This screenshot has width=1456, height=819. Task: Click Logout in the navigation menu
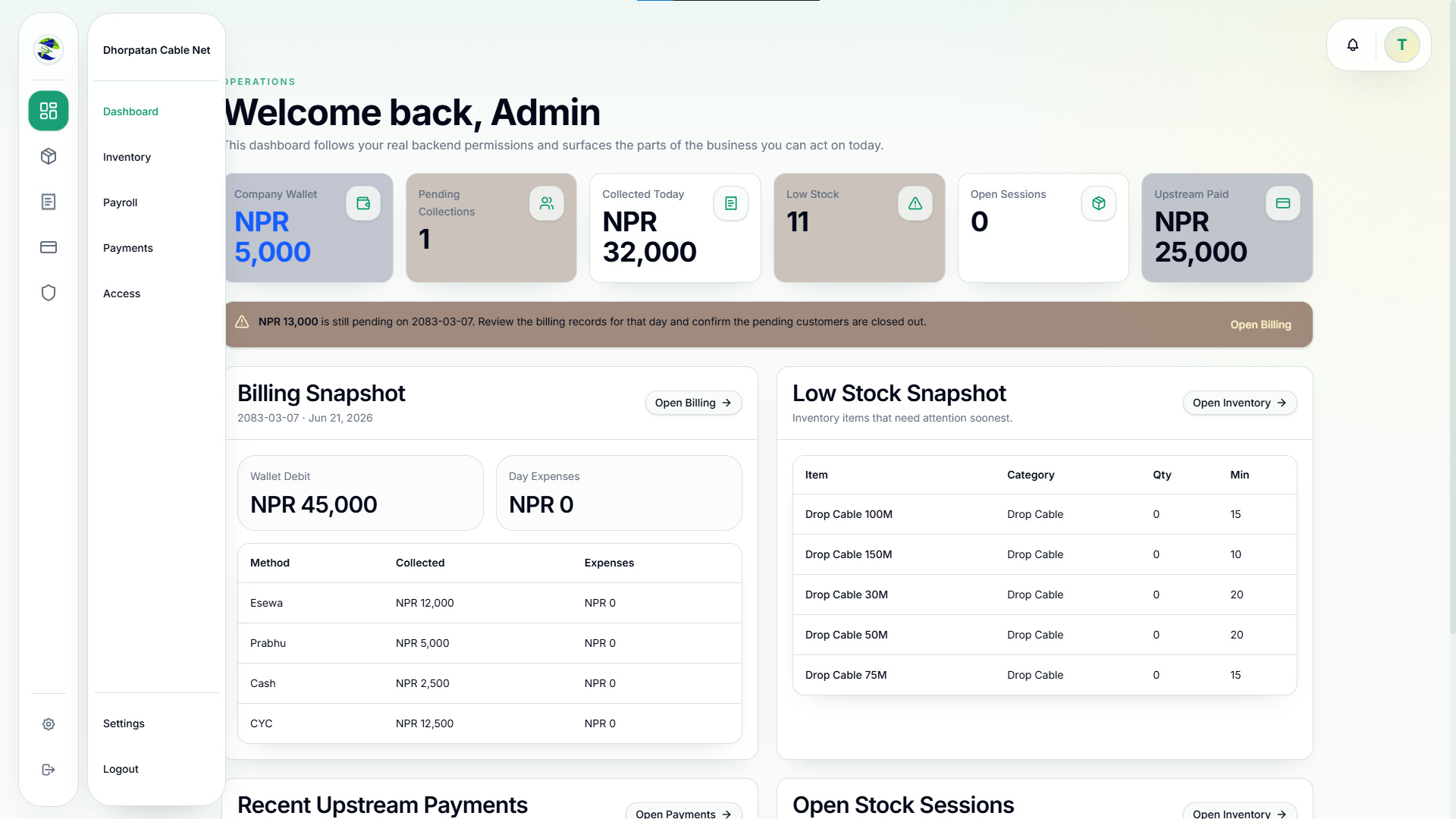point(121,769)
